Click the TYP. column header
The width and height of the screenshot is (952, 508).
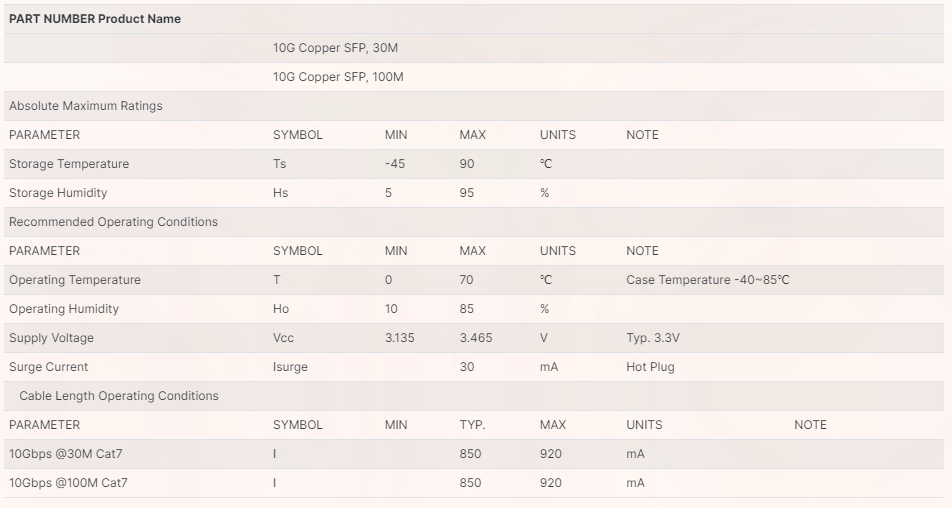coord(472,425)
